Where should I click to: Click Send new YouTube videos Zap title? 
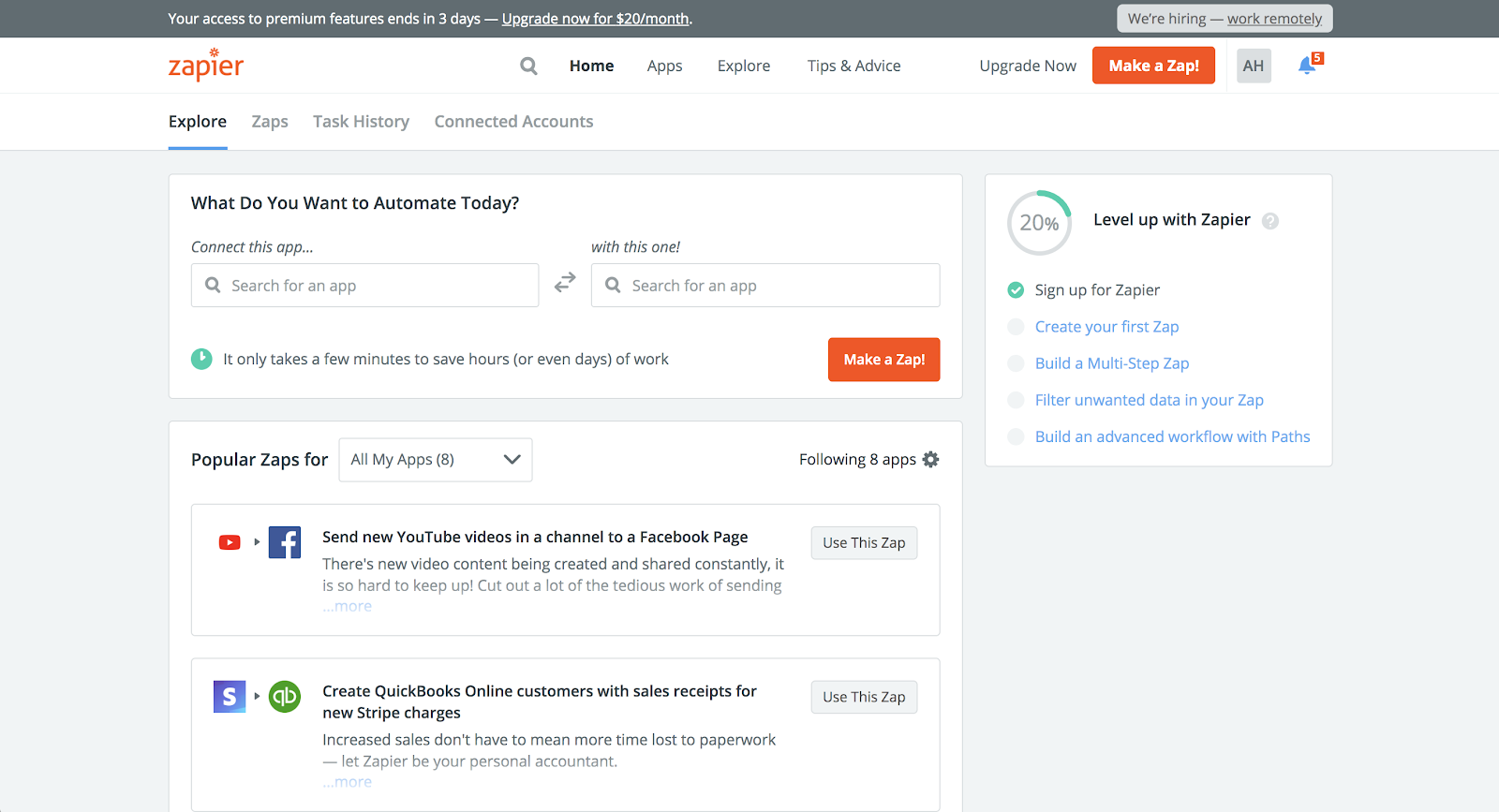point(535,537)
